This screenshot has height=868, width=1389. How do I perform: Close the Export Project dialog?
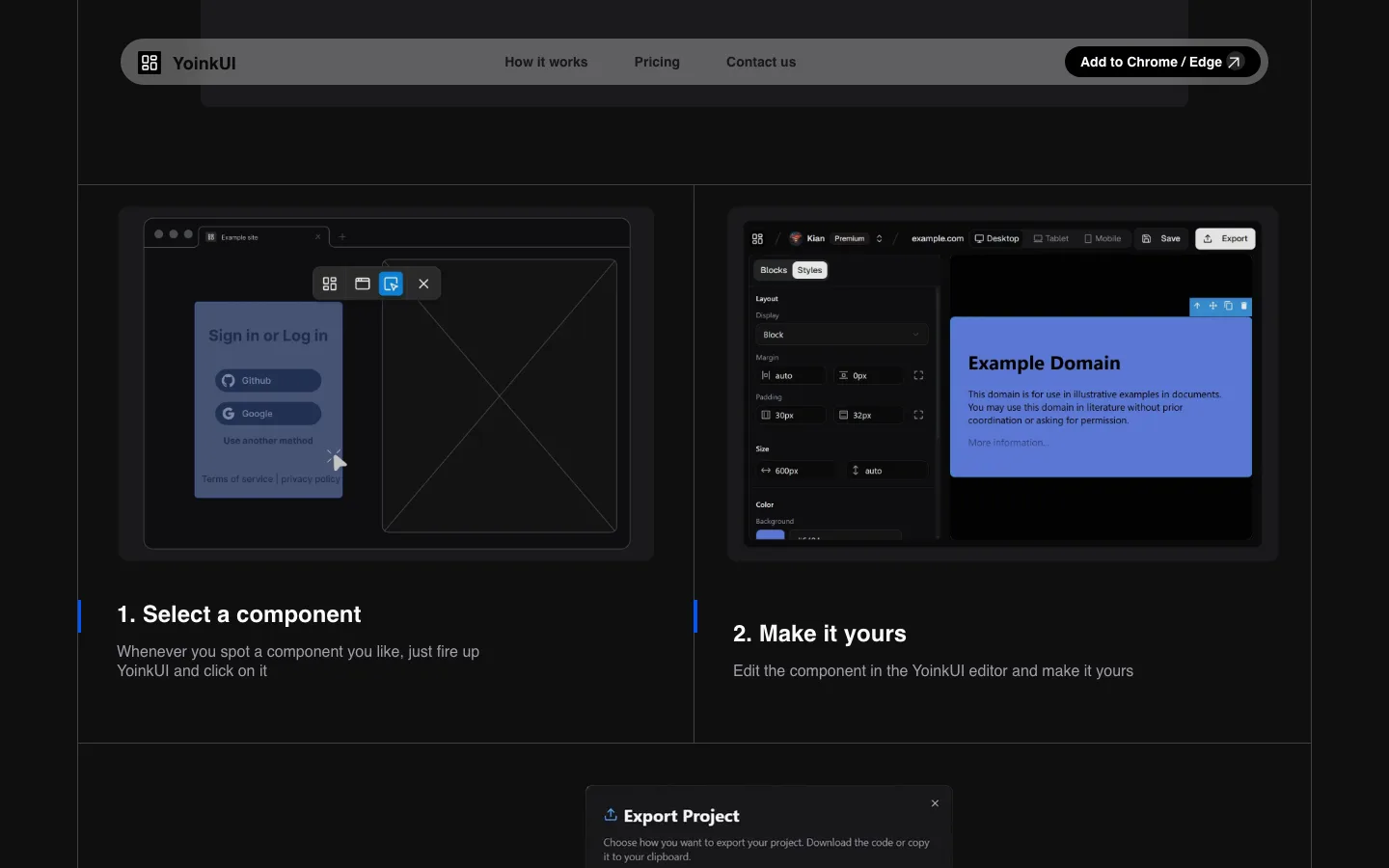(935, 803)
